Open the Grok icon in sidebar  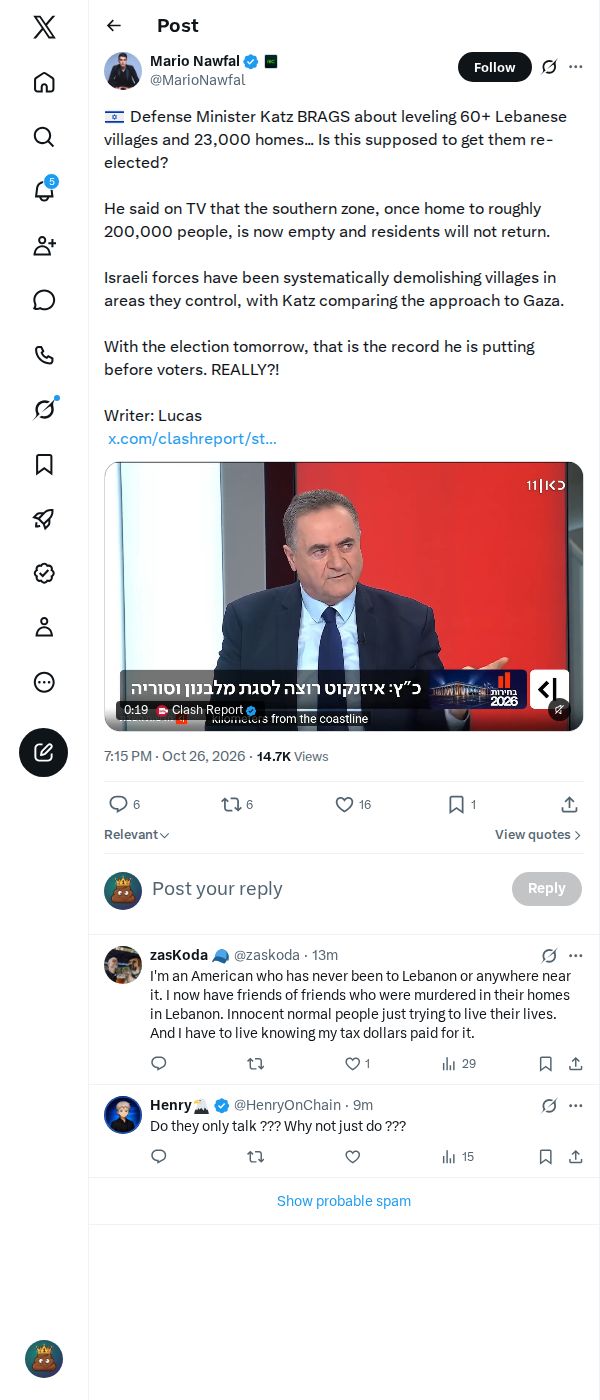pos(44,409)
